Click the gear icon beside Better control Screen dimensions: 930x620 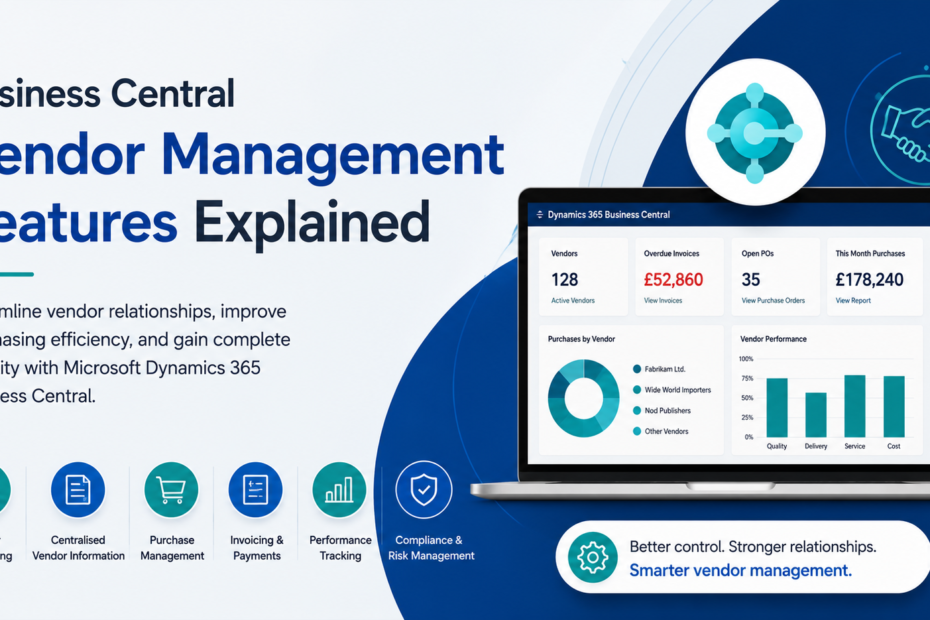coord(593,557)
